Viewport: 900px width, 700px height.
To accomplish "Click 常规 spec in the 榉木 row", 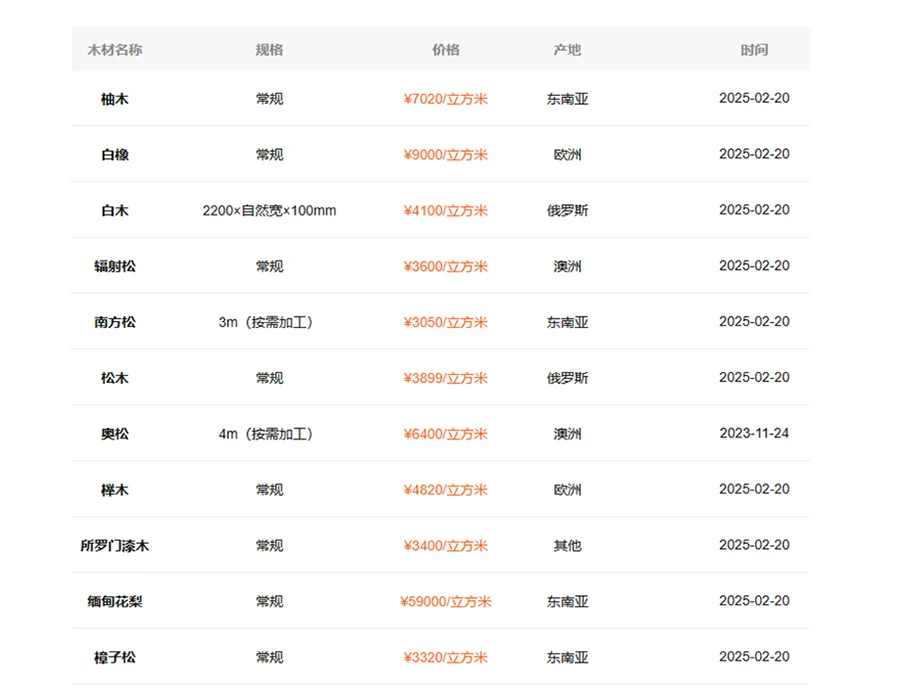I will [269, 489].
